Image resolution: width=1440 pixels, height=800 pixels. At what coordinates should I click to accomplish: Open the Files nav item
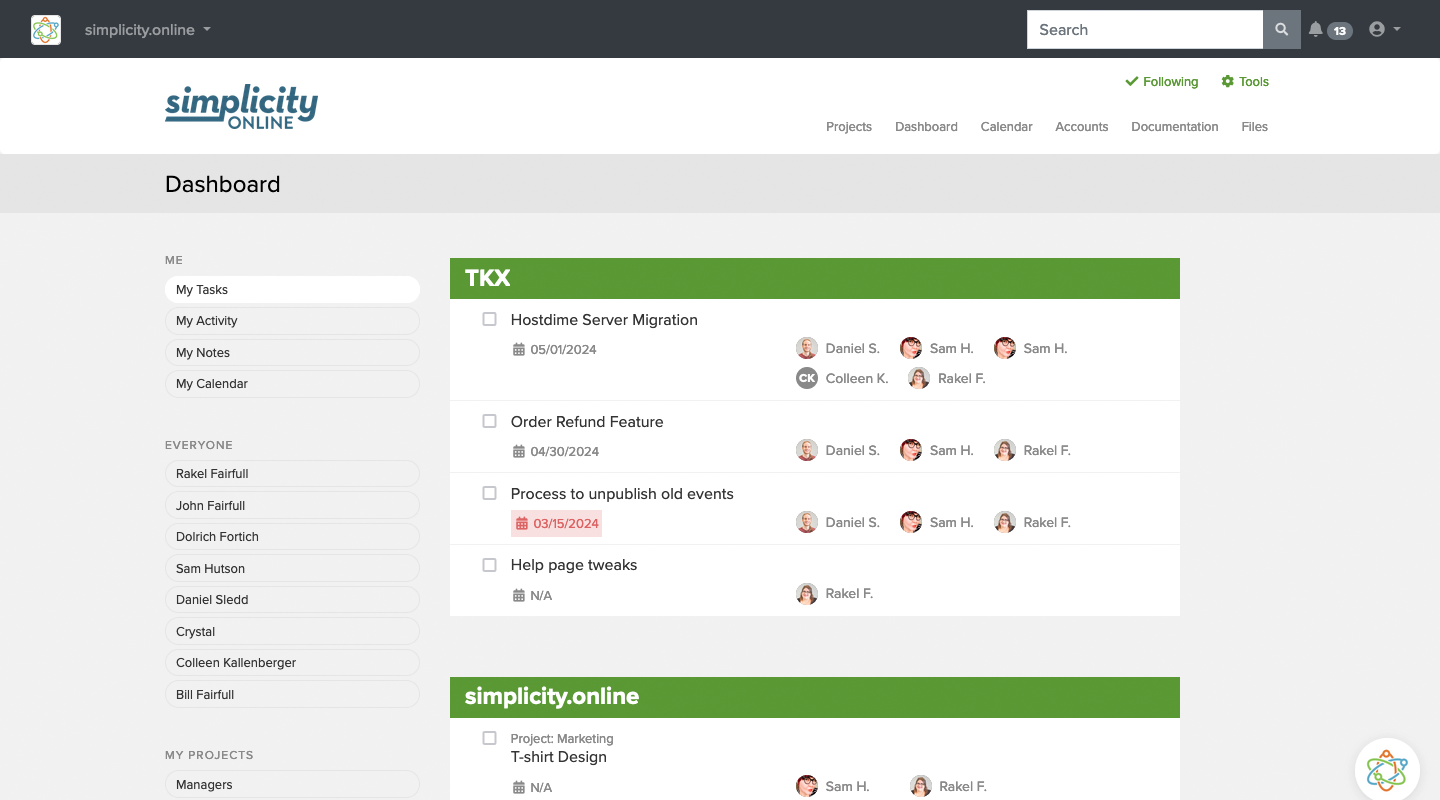click(1254, 127)
